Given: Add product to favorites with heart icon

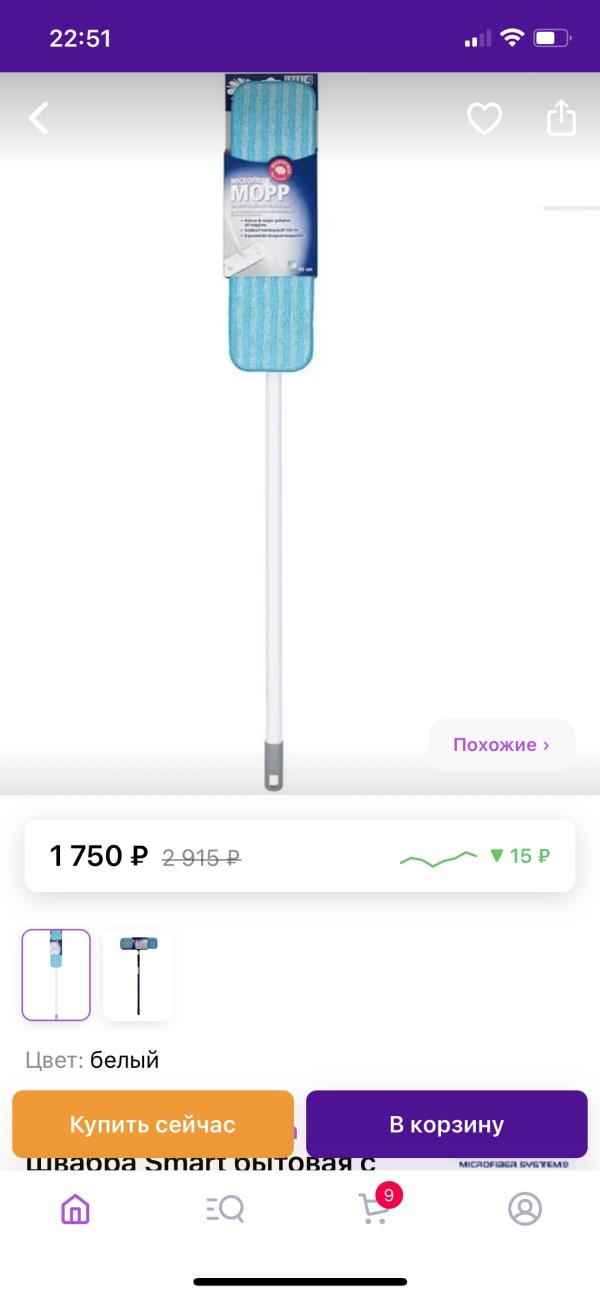Looking at the screenshot, I should (x=484, y=119).
